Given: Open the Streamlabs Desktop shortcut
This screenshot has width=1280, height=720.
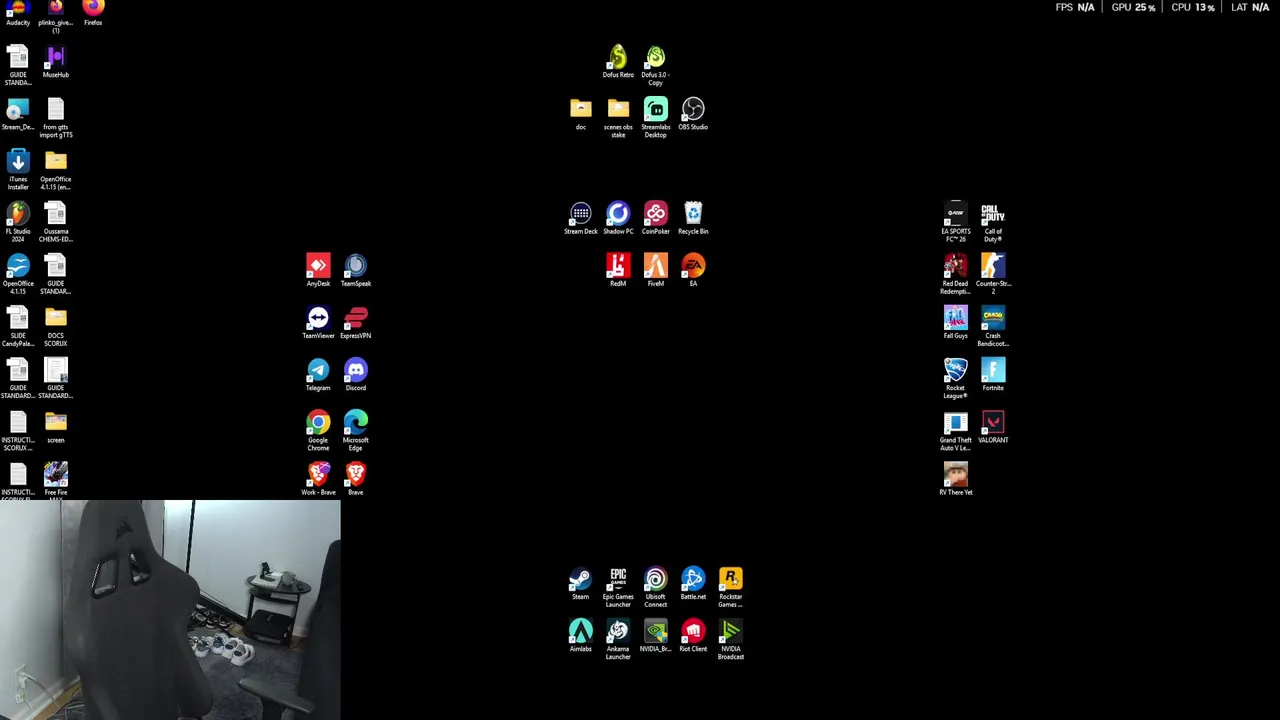Looking at the screenshot, I should pos(656,118).
